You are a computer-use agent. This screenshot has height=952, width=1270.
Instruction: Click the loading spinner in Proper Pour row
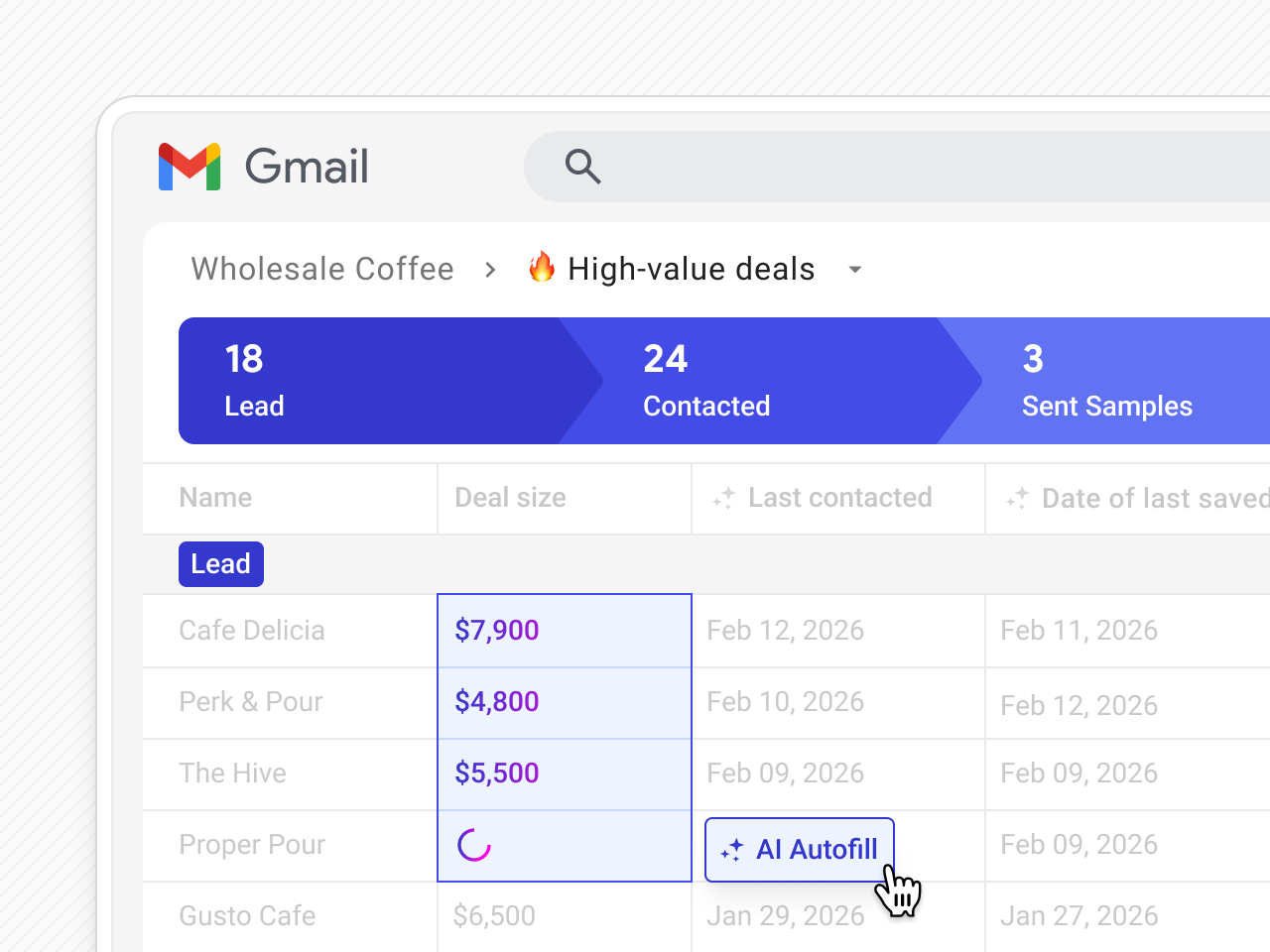pos(474,845)
